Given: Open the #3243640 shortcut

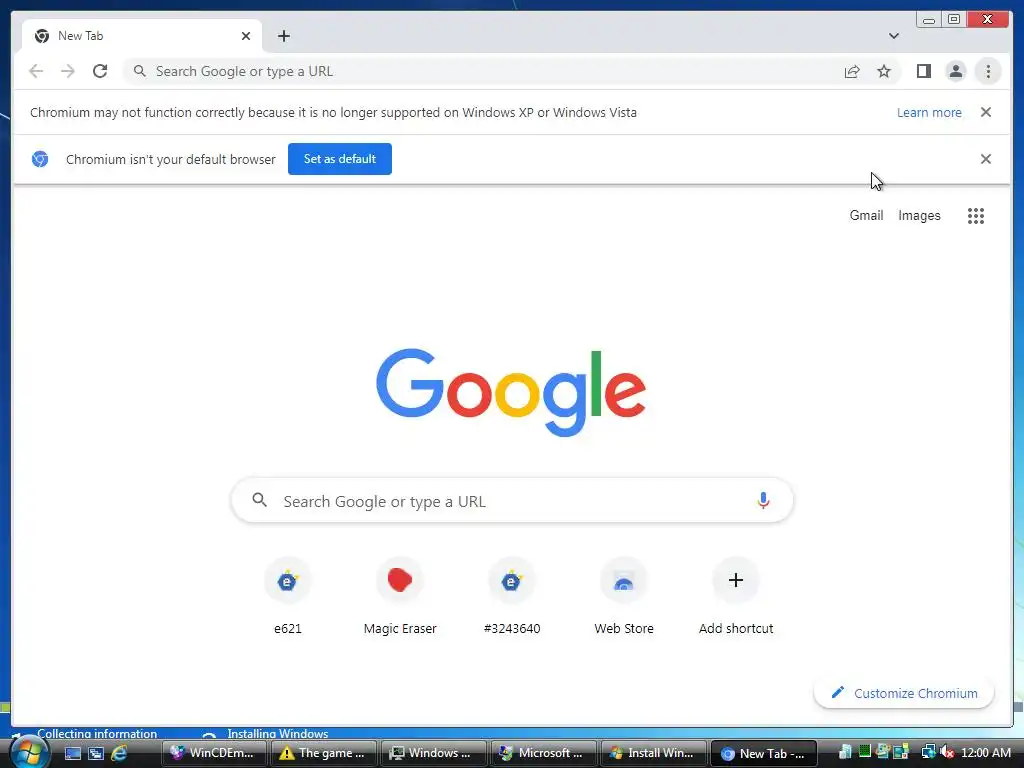Looking at the screenshot, I should click(x=512, y=596).
